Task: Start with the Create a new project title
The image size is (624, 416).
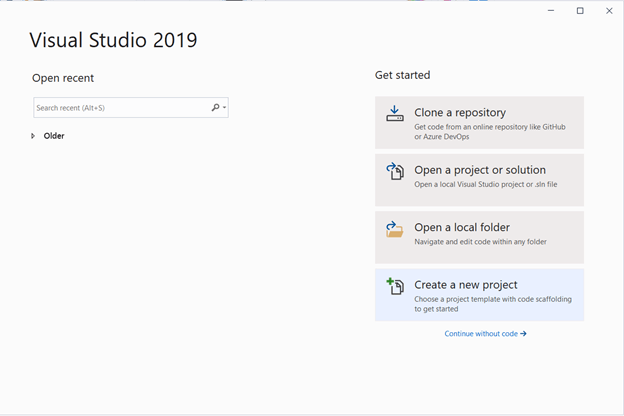Action: 466,285
